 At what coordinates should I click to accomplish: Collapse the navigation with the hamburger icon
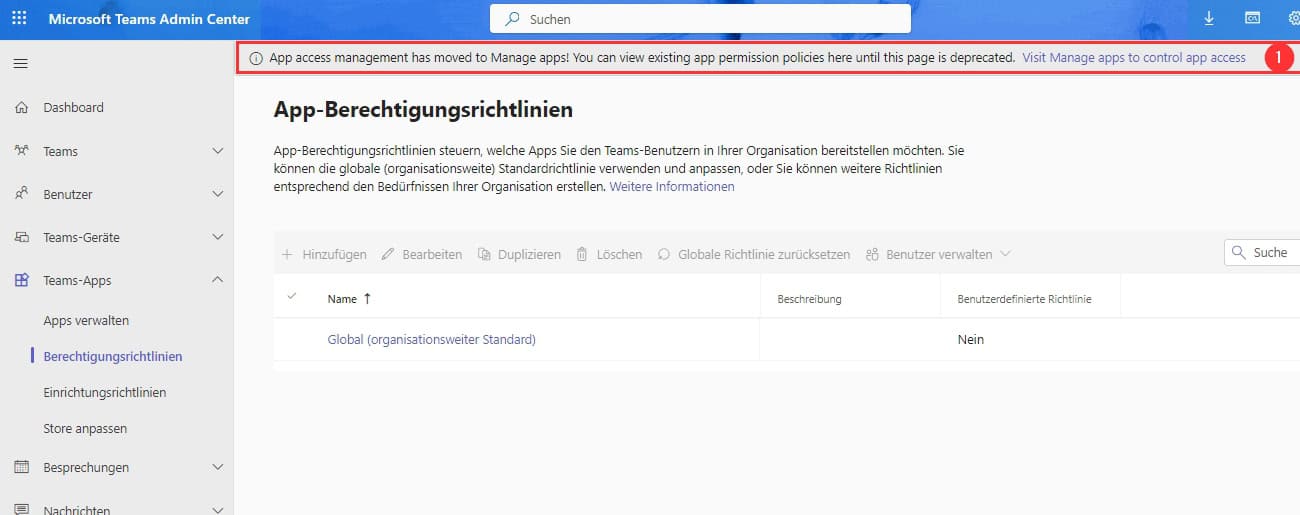pyautogui.click(x=20, y=64)
